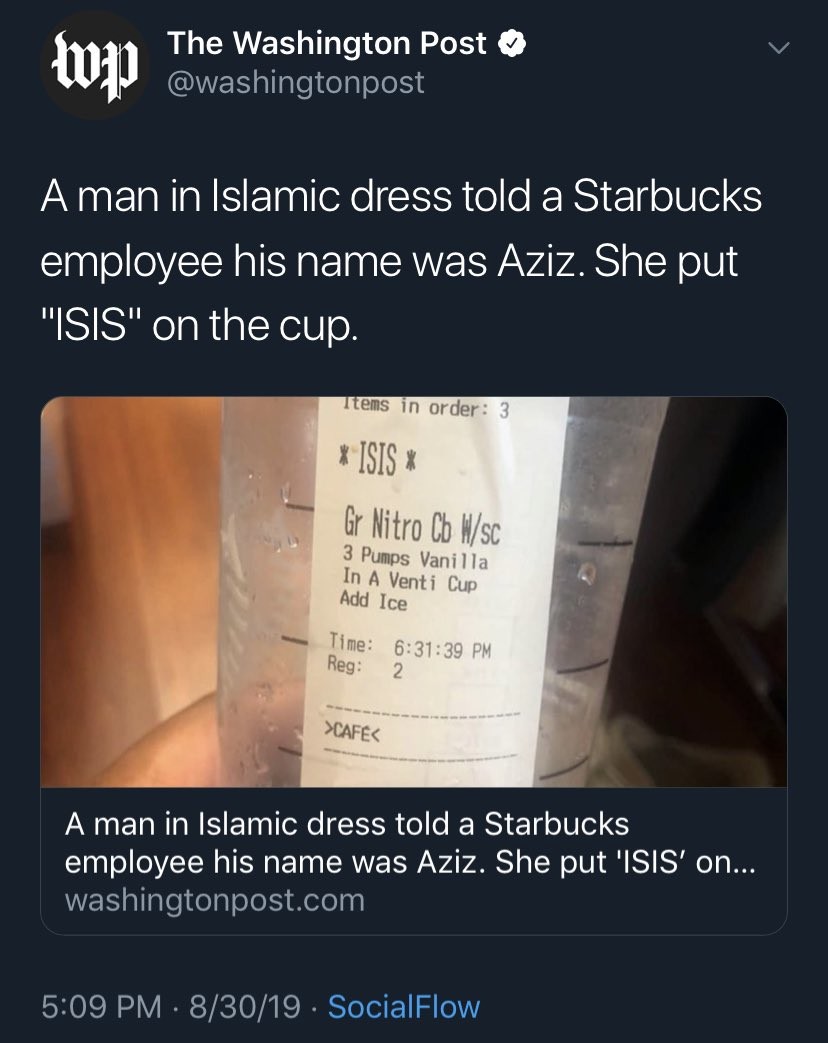Tap the Time 6:31:39 PM text in photo
The image size is (828, 1043).
coord(410,647)
